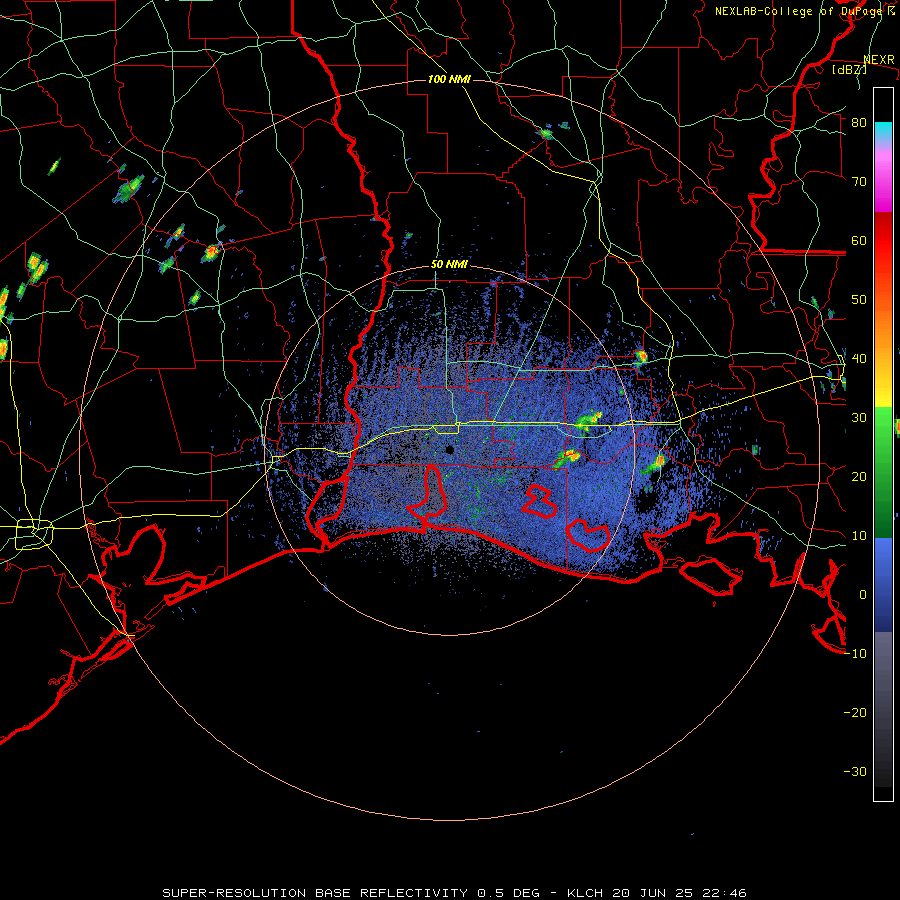Click the SUPER-RESOLUTION BASE REFLECTIVITY caption
The image size is (900, 900).
point(315,893)
